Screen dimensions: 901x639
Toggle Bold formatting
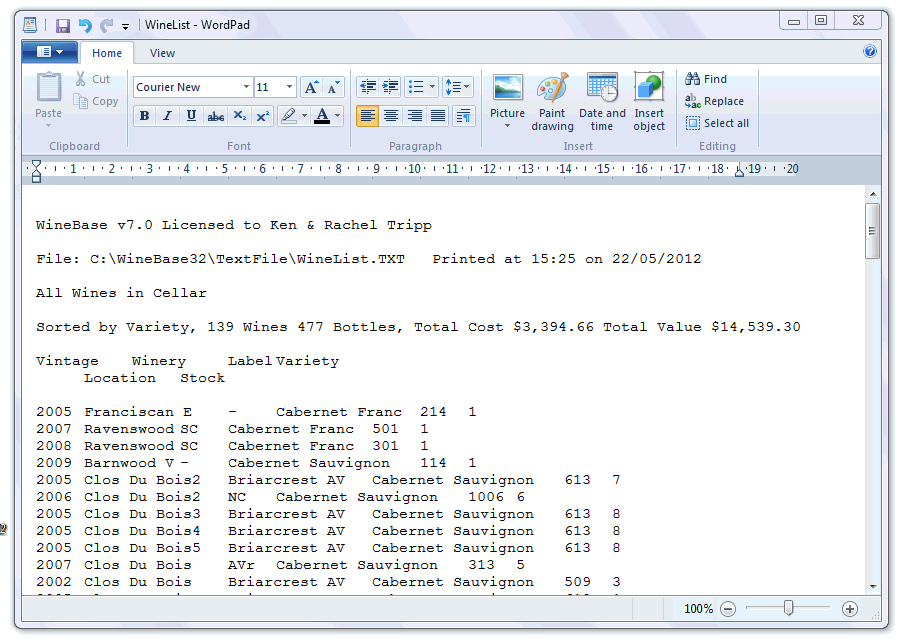point(144,116)
